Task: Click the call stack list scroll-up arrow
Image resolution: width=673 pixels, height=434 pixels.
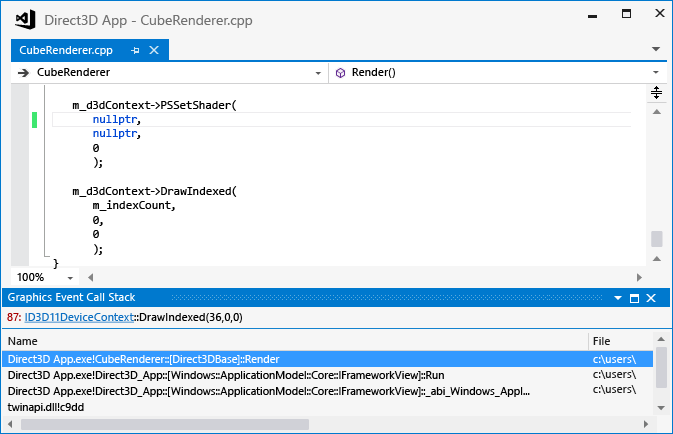Action: (x=661, y=339)
